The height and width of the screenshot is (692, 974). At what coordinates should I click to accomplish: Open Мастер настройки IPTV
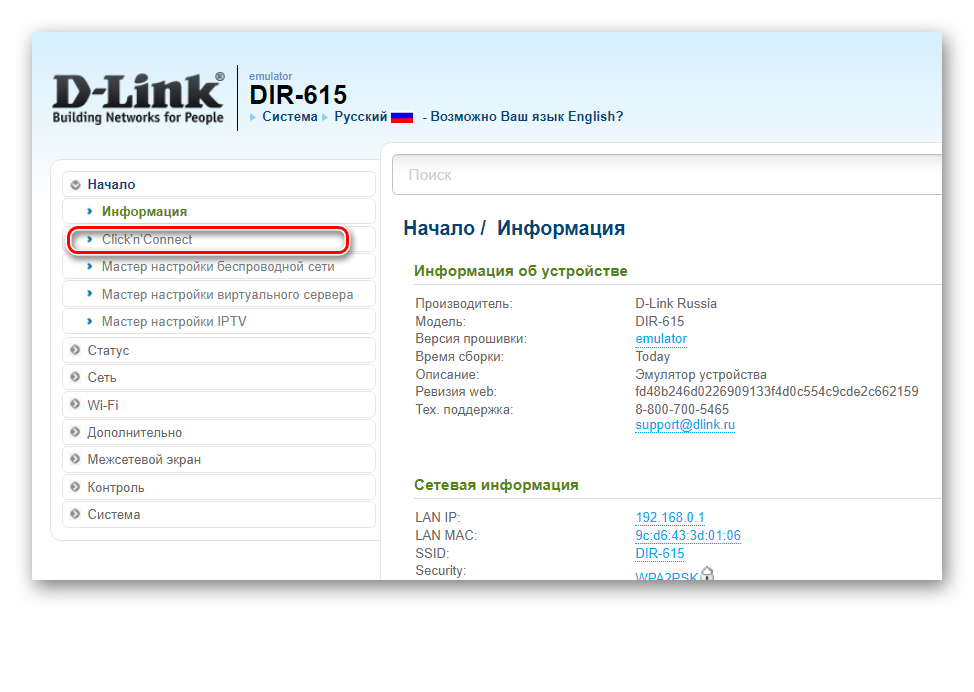pyautogui.click(x=219, y=321)
